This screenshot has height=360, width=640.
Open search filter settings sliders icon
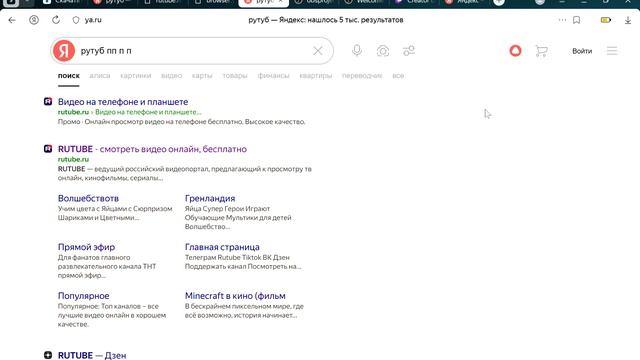(x=409, y=51)
